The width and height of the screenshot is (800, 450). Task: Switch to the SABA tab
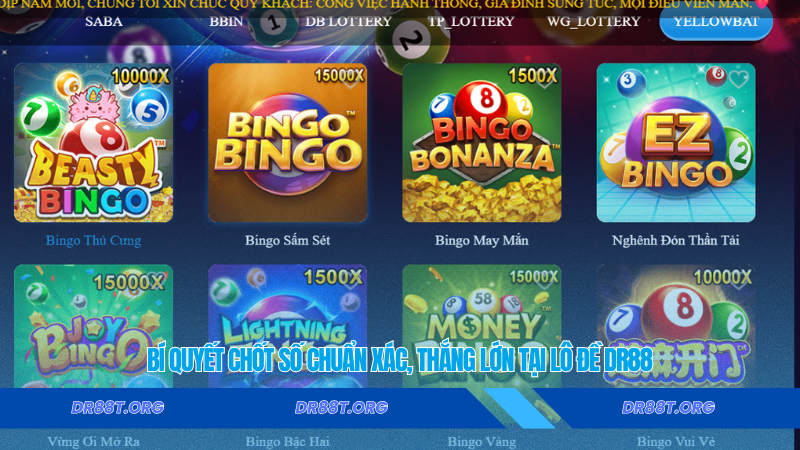[104, 22]
